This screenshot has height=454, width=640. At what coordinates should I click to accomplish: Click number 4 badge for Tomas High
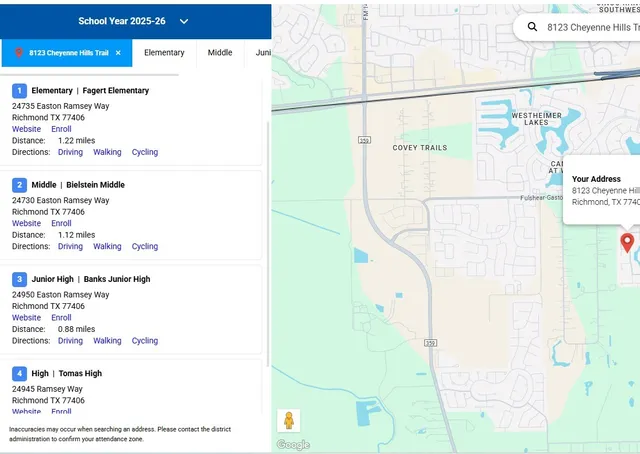(x=19, y=373)
